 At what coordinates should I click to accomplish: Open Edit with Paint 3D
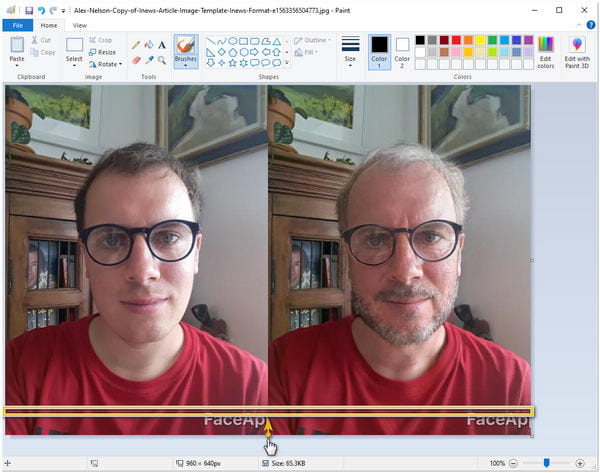577,53
